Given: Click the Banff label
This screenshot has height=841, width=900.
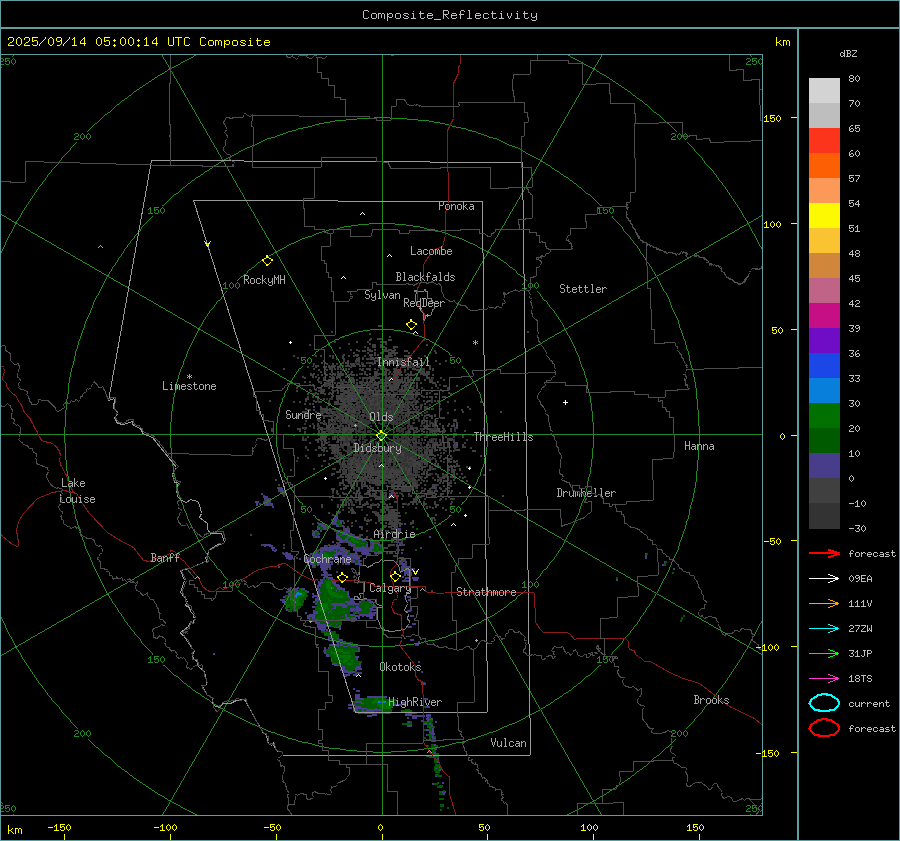Looking at the screenshot, I should tap(165, 557).
